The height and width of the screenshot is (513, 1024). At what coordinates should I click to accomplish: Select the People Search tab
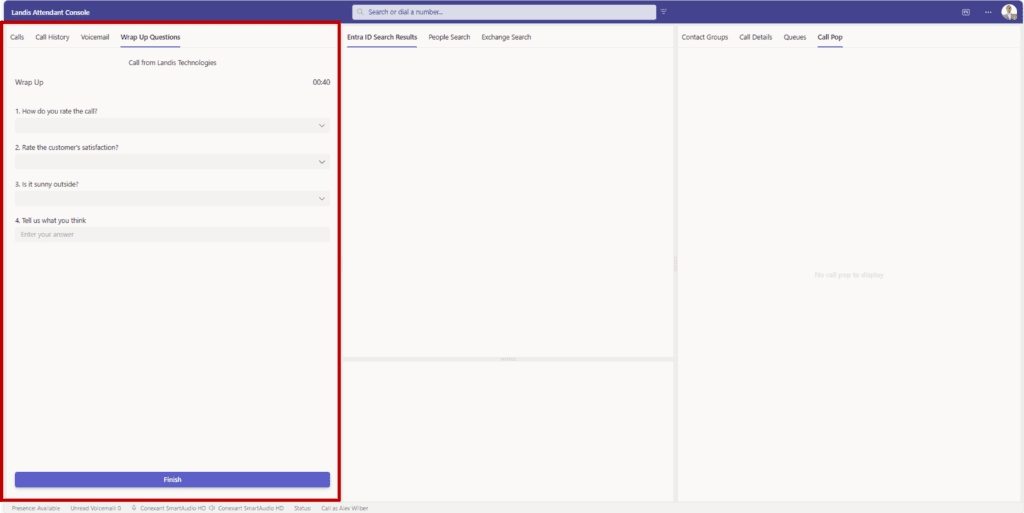tap(449, 37)
